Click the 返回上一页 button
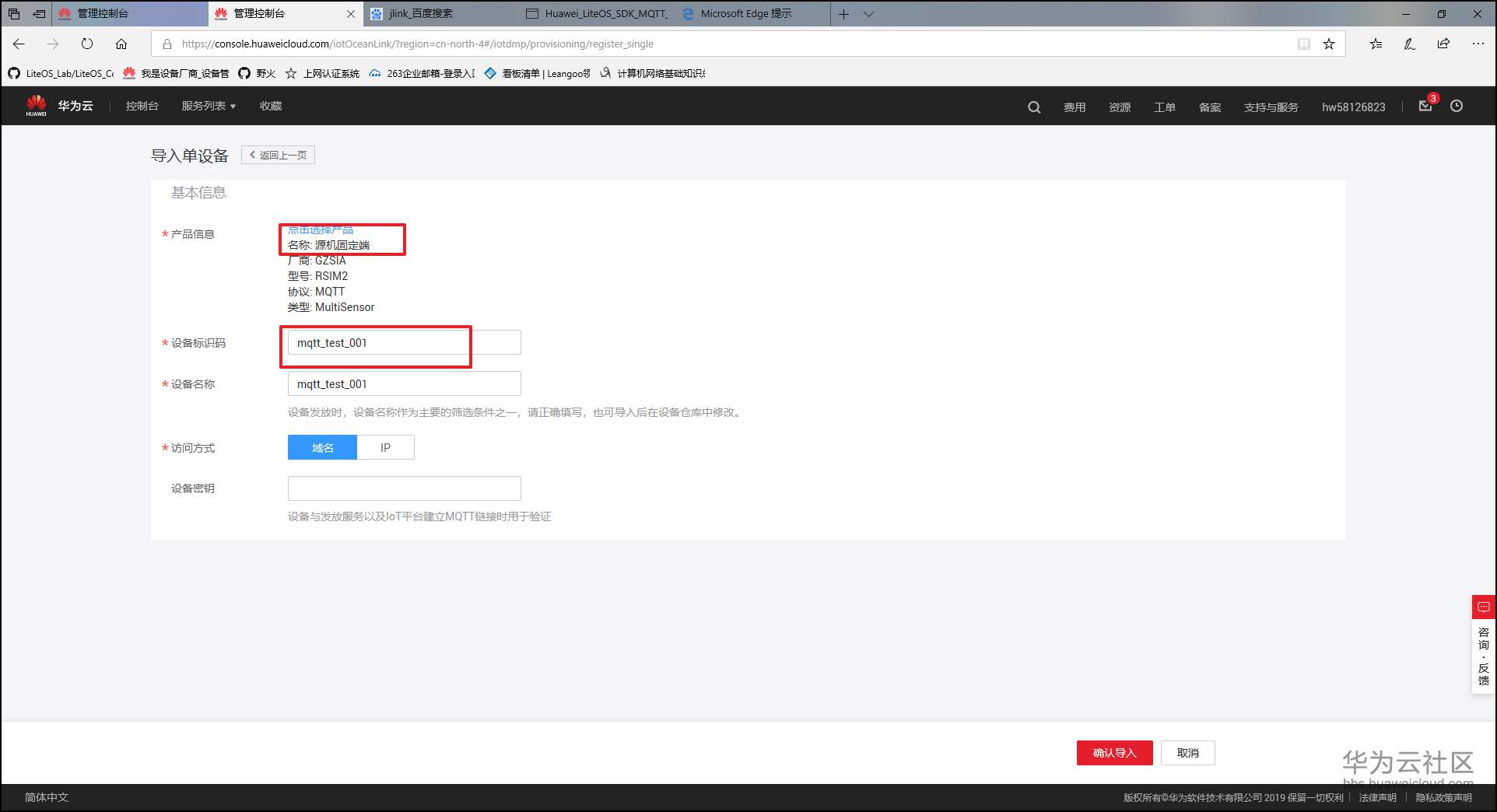1497x812 pixels. tap(278, 155)
